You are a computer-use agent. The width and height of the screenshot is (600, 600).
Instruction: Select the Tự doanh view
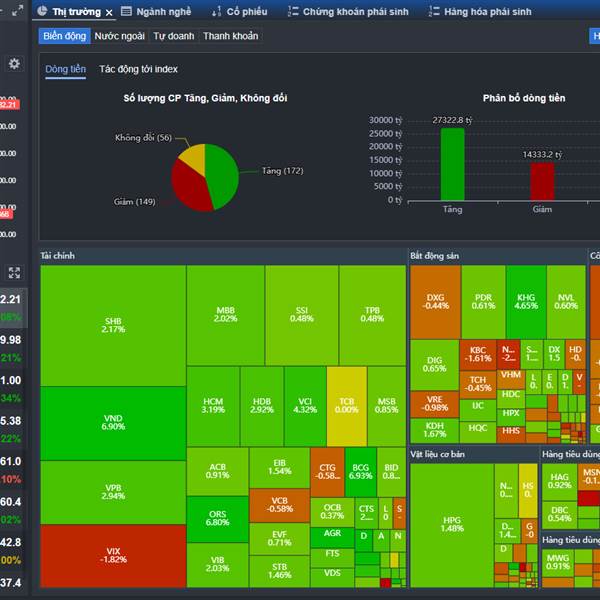[174, 36]
